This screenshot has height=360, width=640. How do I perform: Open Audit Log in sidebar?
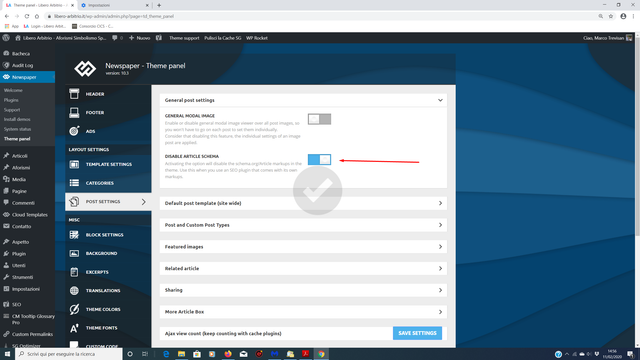(x=22, y=65)
